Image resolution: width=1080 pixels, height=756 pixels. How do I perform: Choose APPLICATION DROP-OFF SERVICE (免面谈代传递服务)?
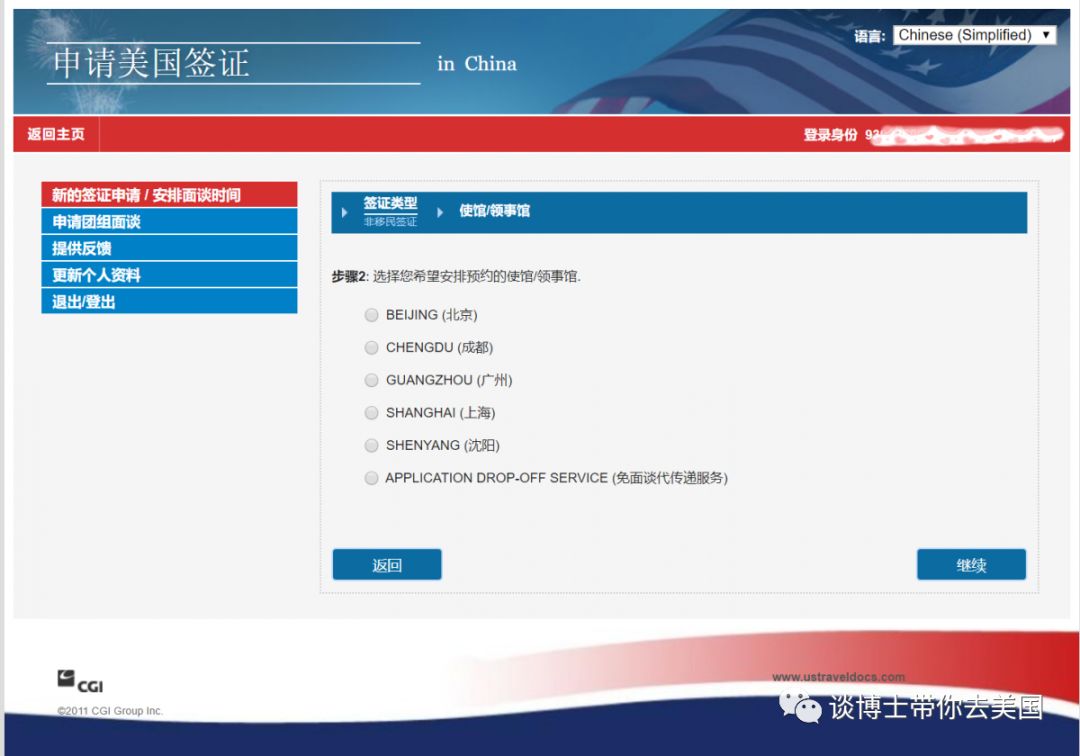(371, 478)
